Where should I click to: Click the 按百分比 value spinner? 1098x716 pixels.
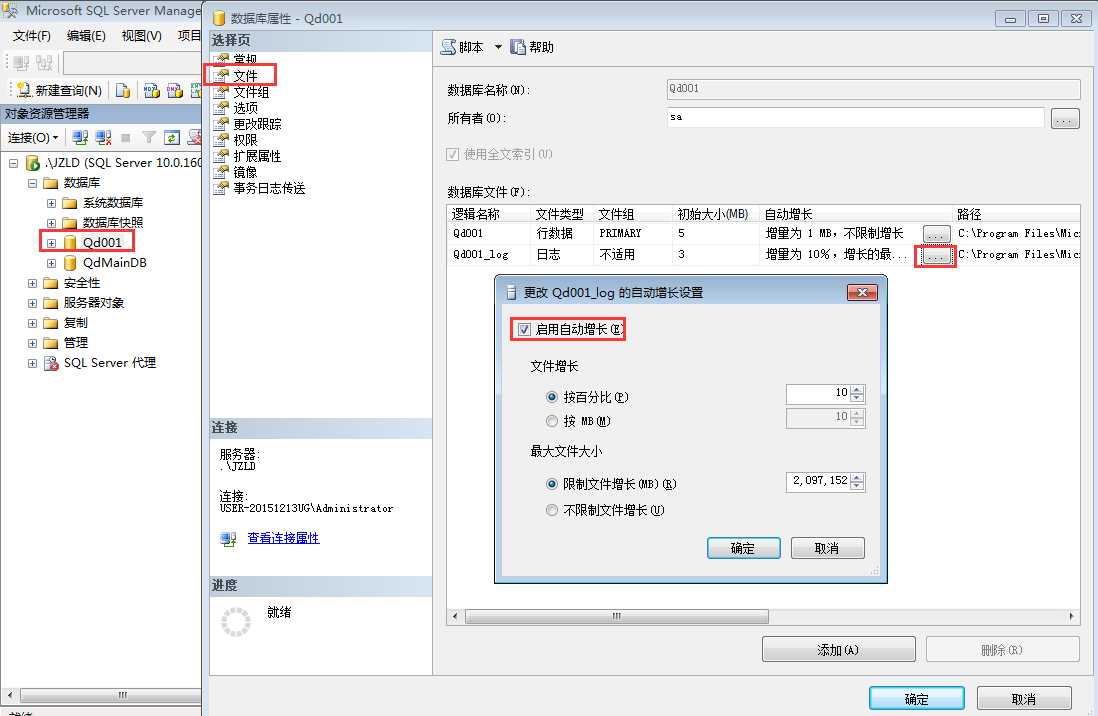857,394
